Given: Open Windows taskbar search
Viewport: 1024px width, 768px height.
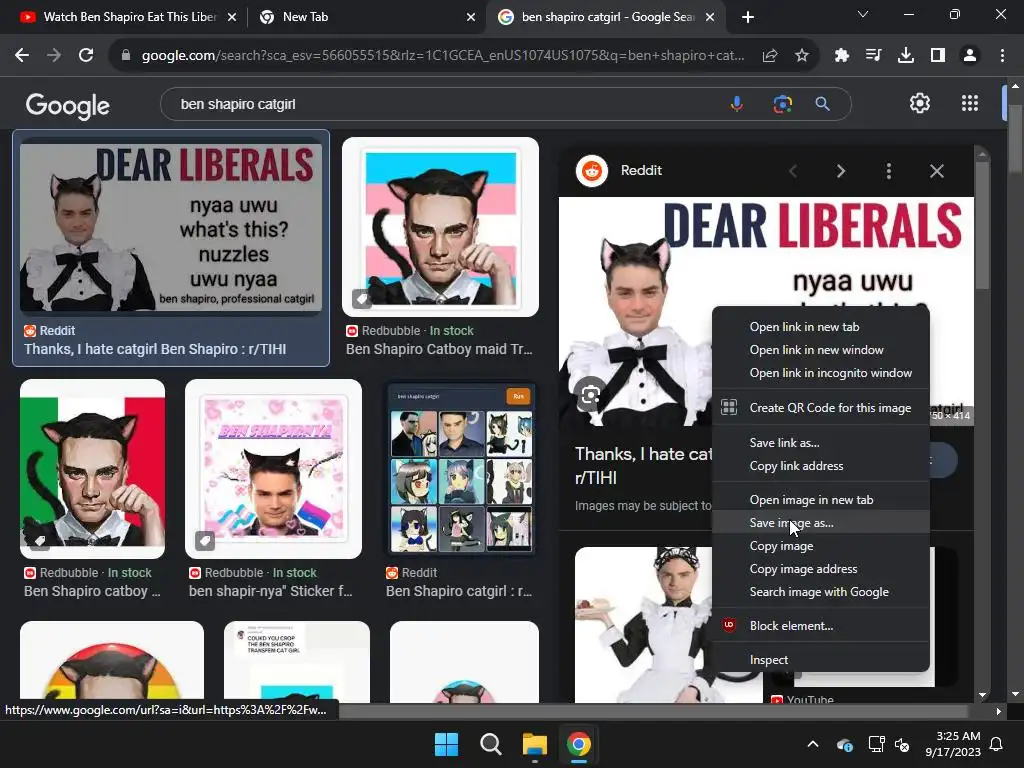Looking at the screenshot, I should (x=490, y=744).
